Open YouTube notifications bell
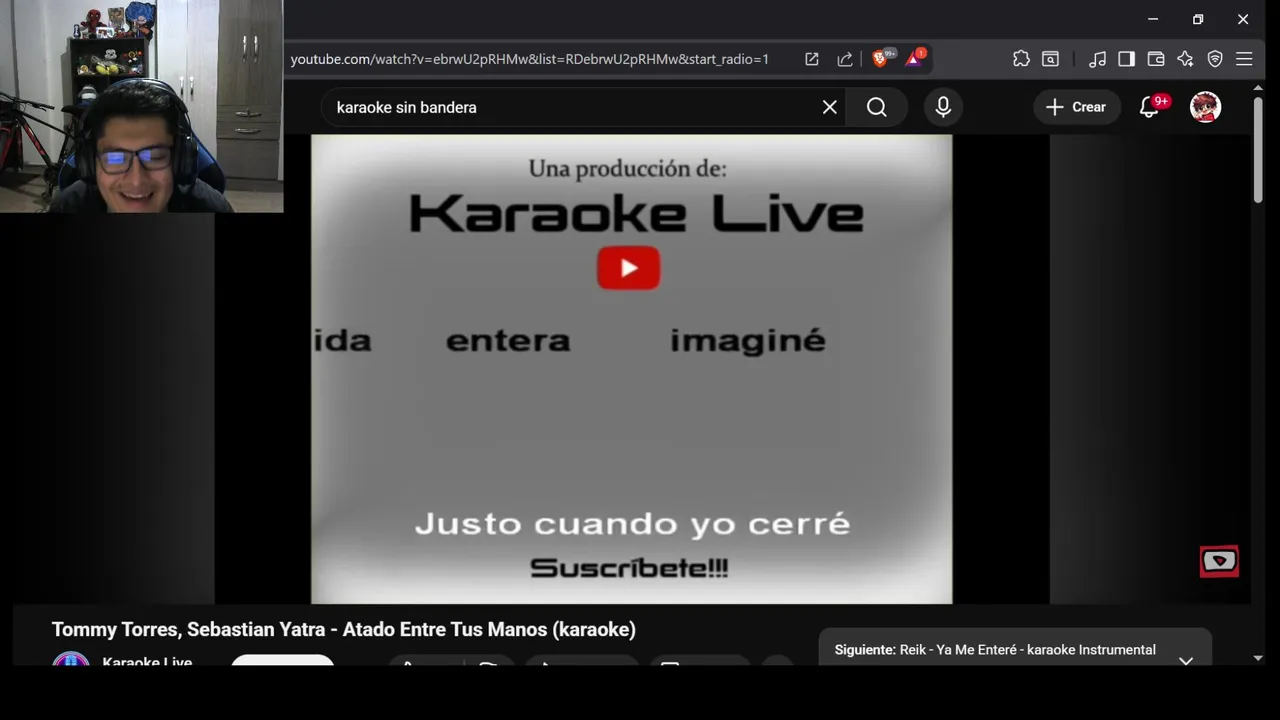 pos(1150,107)
